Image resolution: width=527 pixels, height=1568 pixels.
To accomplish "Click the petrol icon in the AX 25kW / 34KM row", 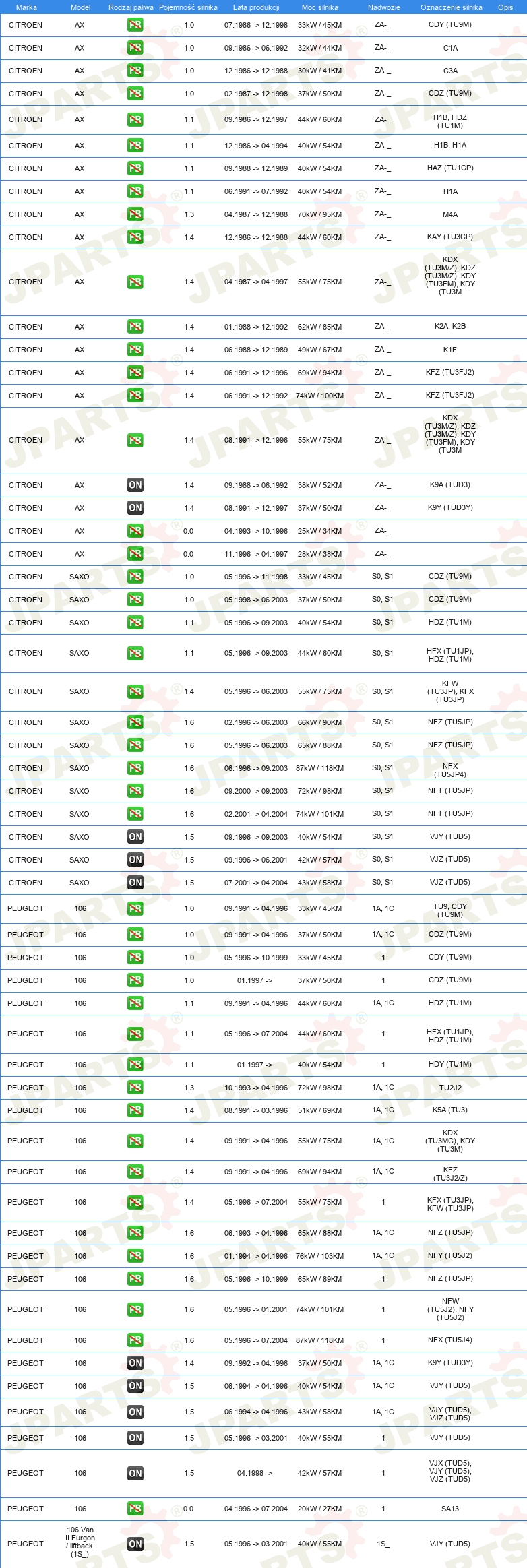I will point(135,531).
